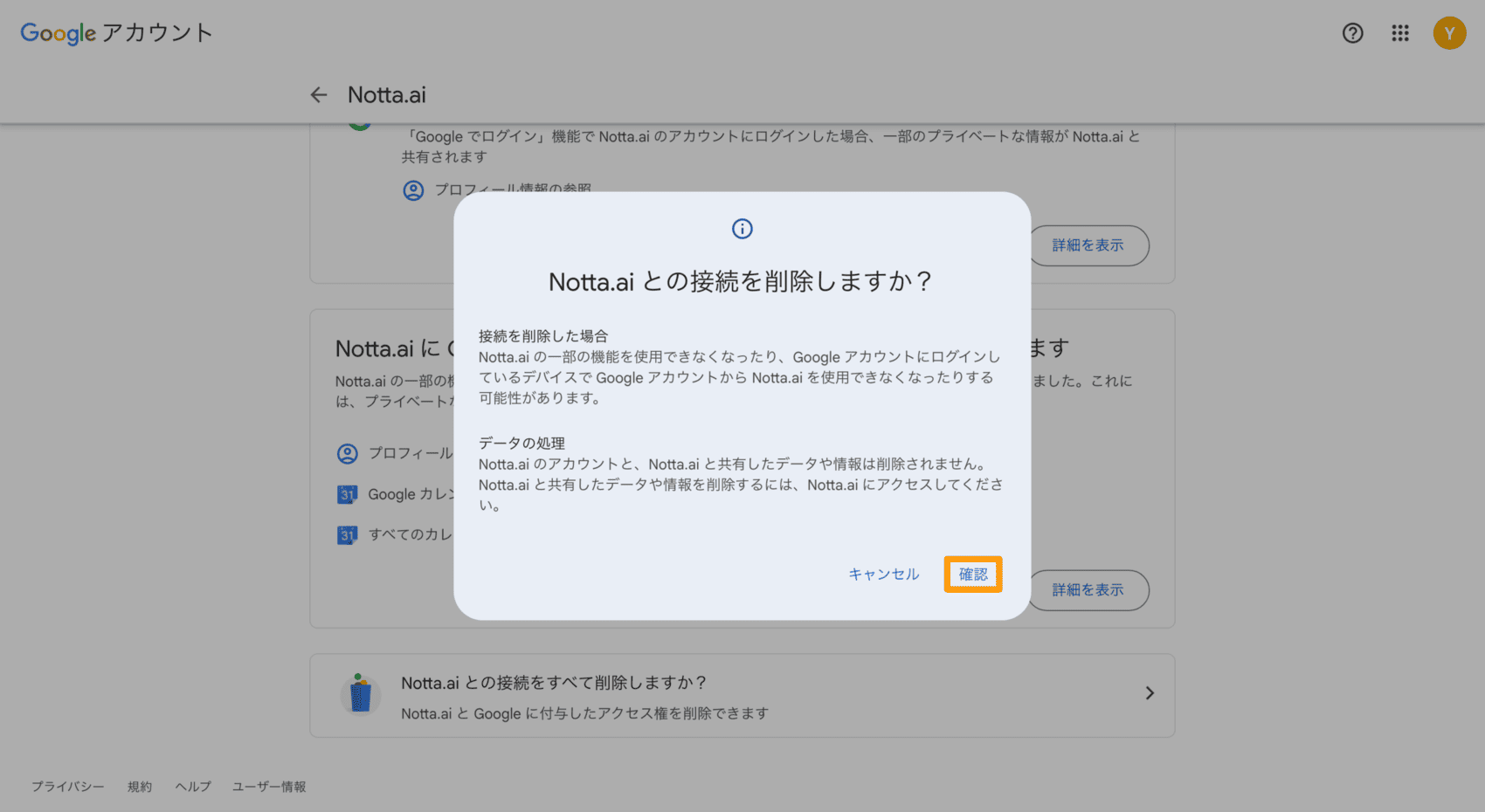Click the Notta.ai とGoogle に付与したアクセス権 description text
Image resolution: width=1485 pixels, height=812 pixels.
point(585,713)
